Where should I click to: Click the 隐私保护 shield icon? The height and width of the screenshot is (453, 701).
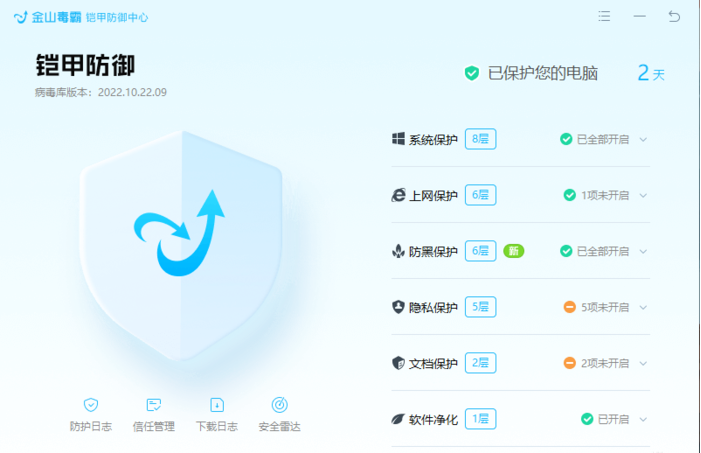(398, 307)
